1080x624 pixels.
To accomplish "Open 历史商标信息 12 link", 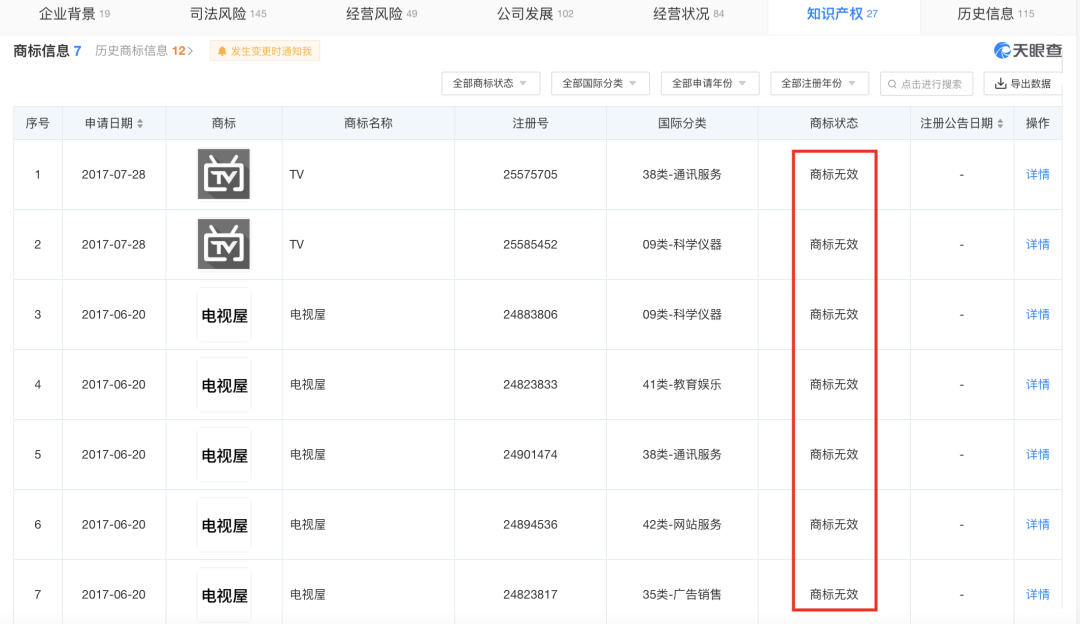I will pos(144,51).
